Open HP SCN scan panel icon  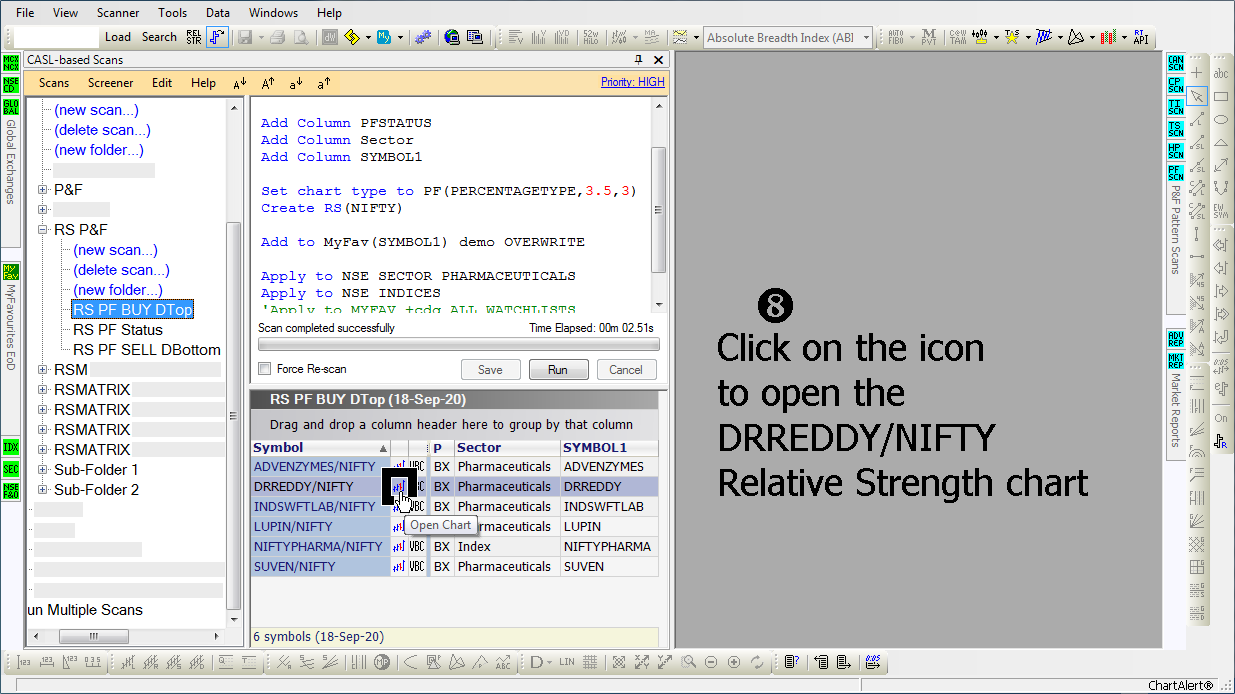[1175, 152]
